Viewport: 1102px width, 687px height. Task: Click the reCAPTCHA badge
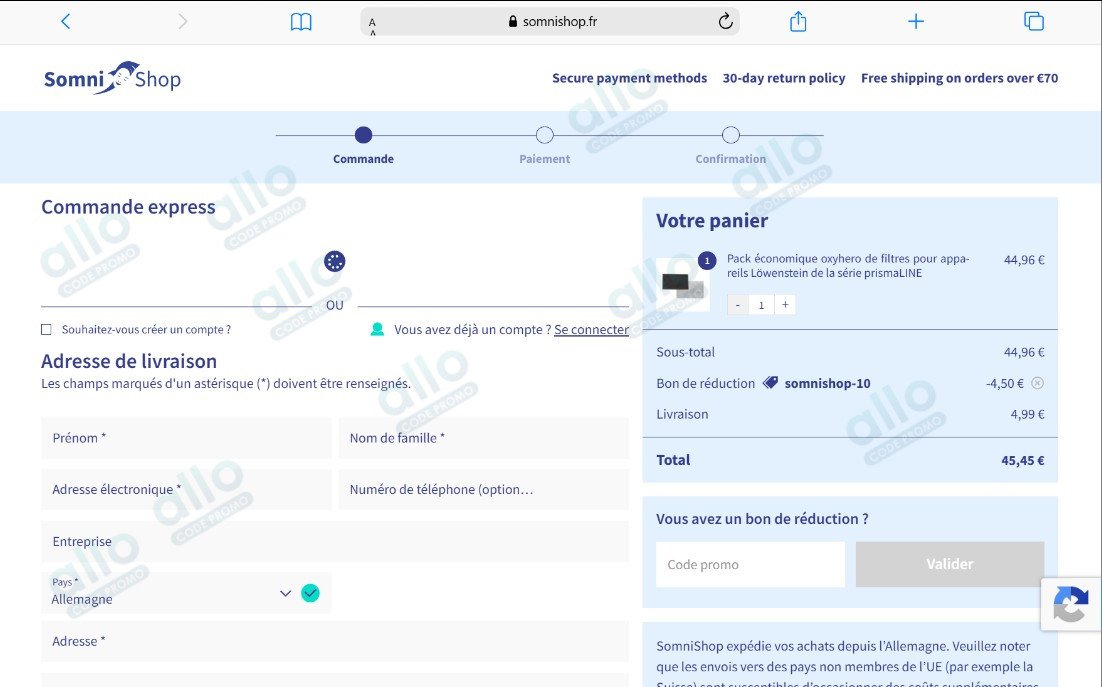[1070, 604]
